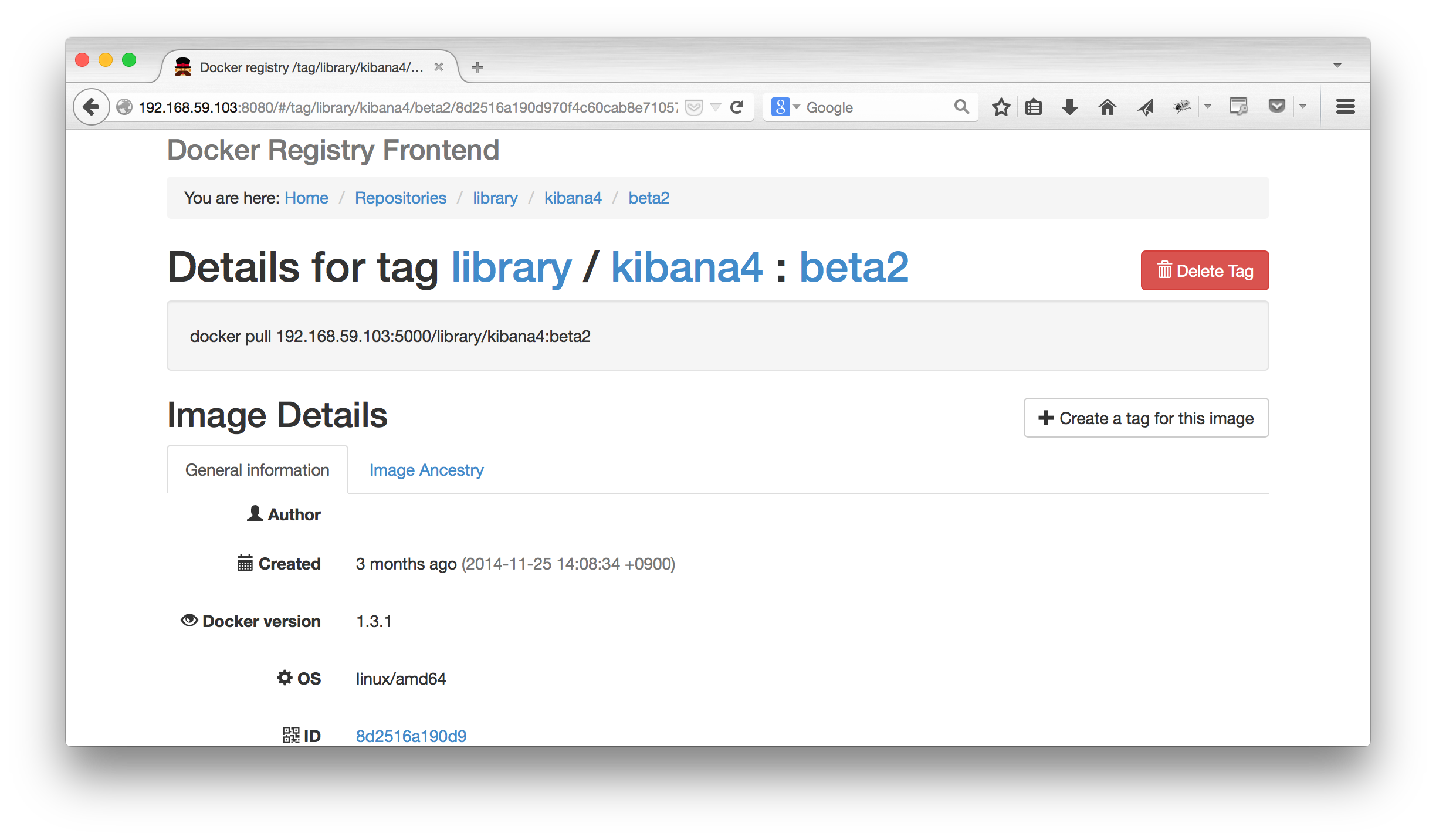Open the hamburger browser menu
Viewport: 1436px width, 840px height.
(x=1345, y=107)
